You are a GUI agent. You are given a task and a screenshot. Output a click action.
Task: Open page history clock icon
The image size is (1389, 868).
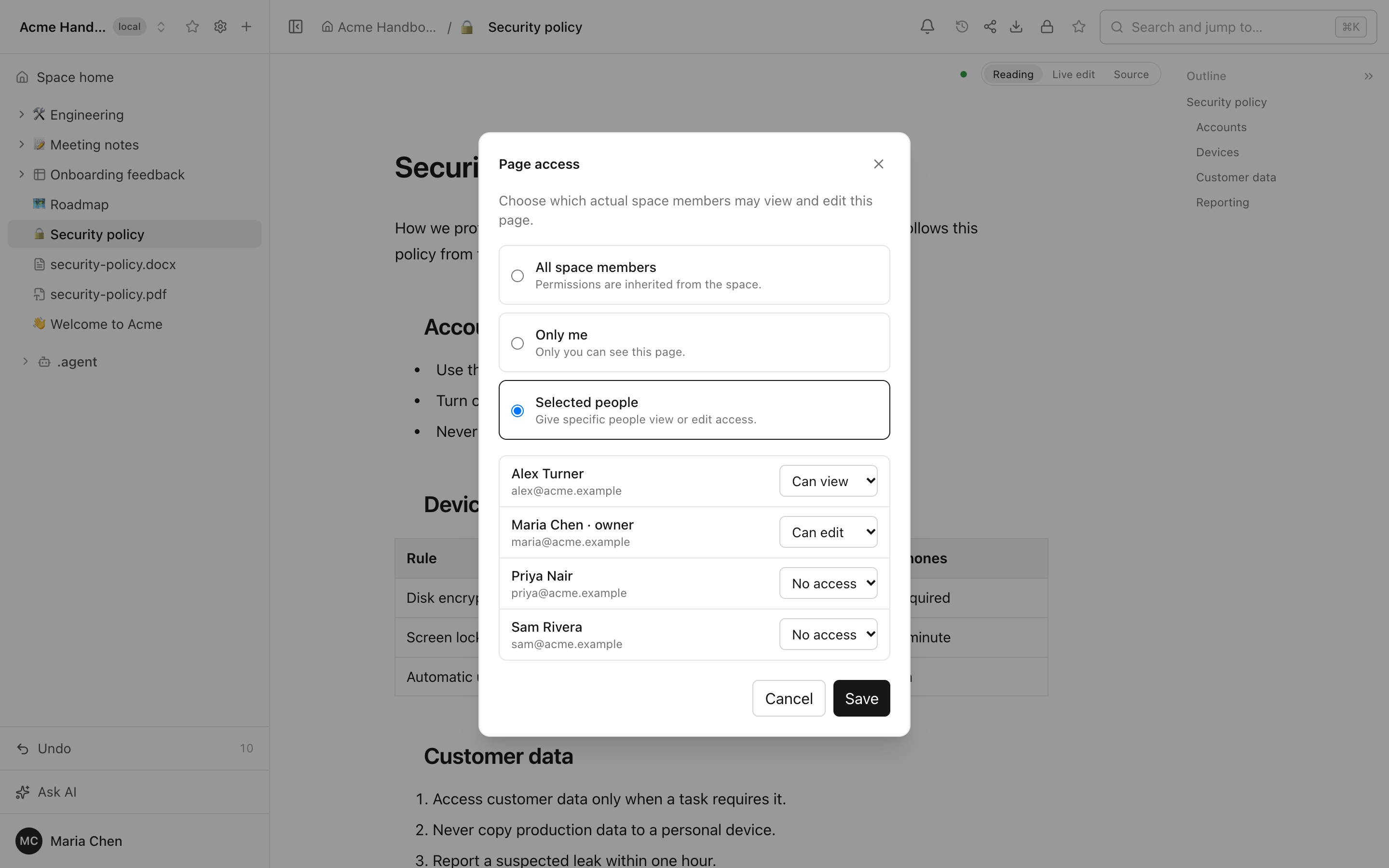[x=962, y=27]
